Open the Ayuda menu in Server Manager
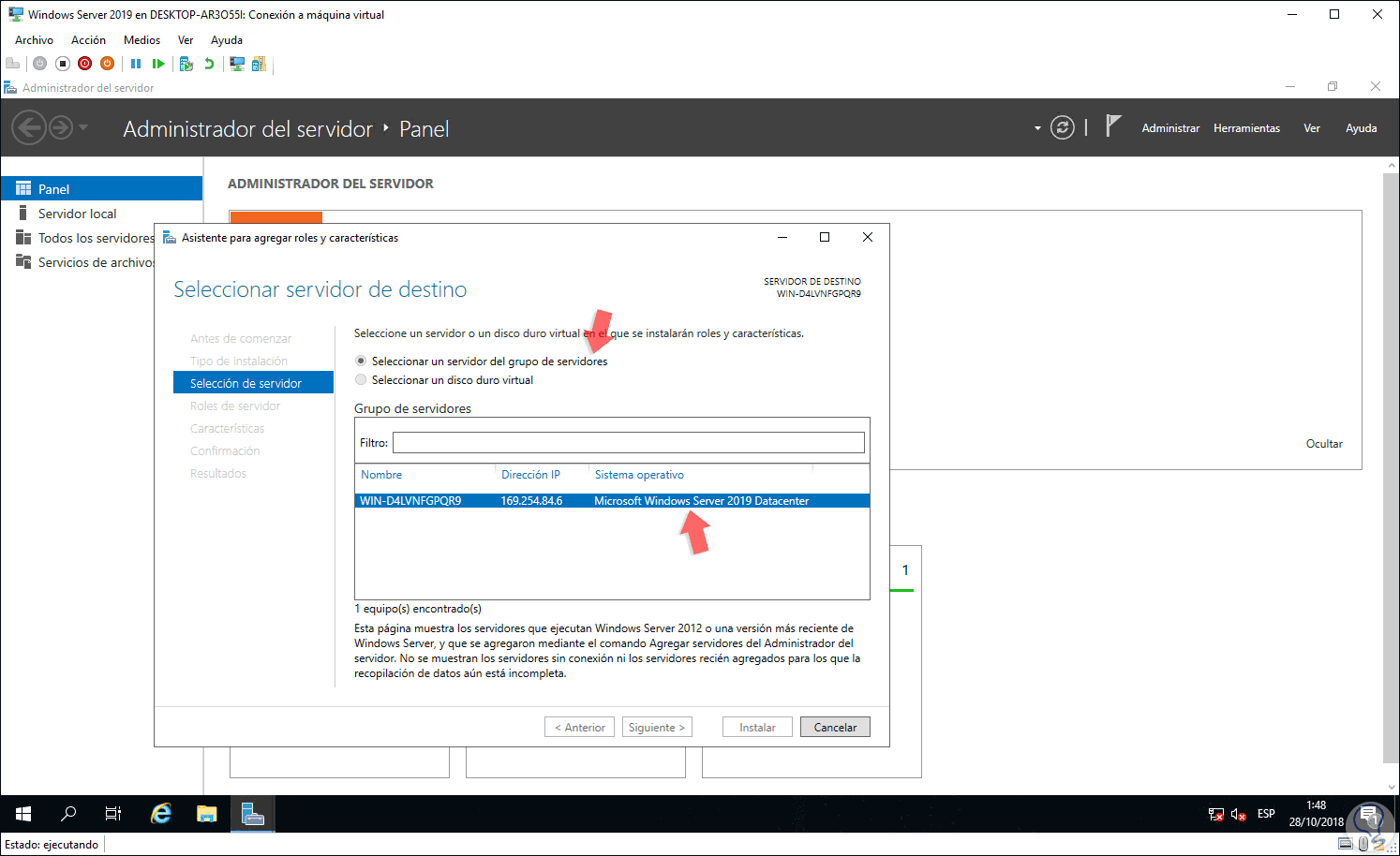The height and width of the screenshot is (856, 1400). click(x=1361, y=128)
